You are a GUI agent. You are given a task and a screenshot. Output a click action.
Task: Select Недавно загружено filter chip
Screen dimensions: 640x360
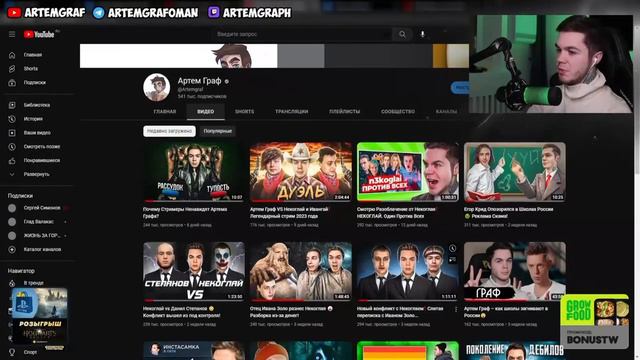click(x=169, y=131)
